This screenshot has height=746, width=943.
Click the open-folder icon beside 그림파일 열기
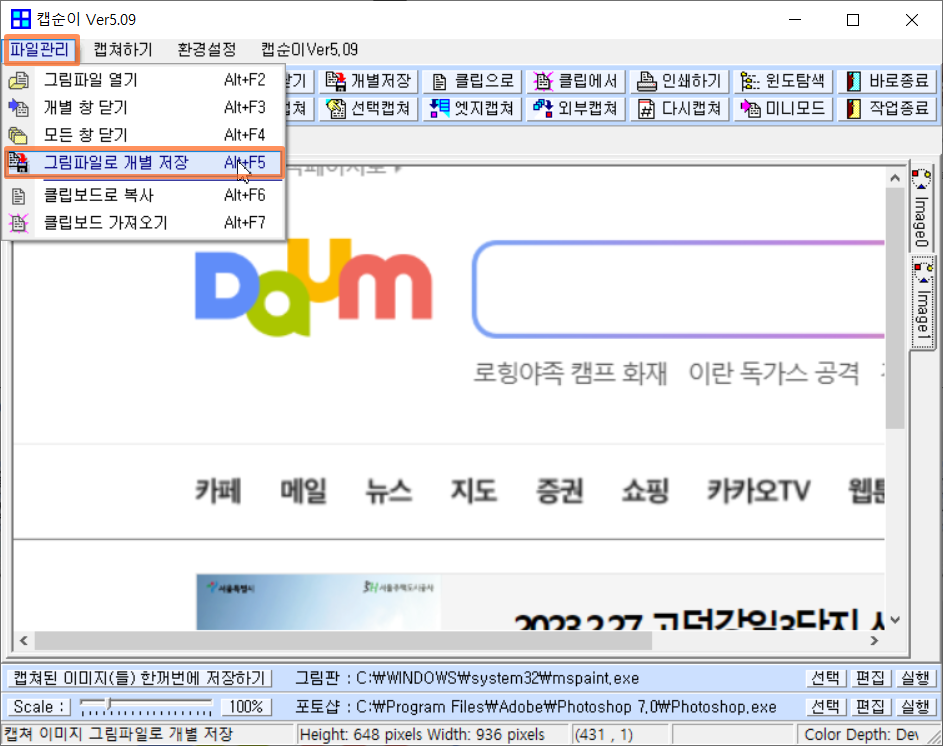pos(19,80)
